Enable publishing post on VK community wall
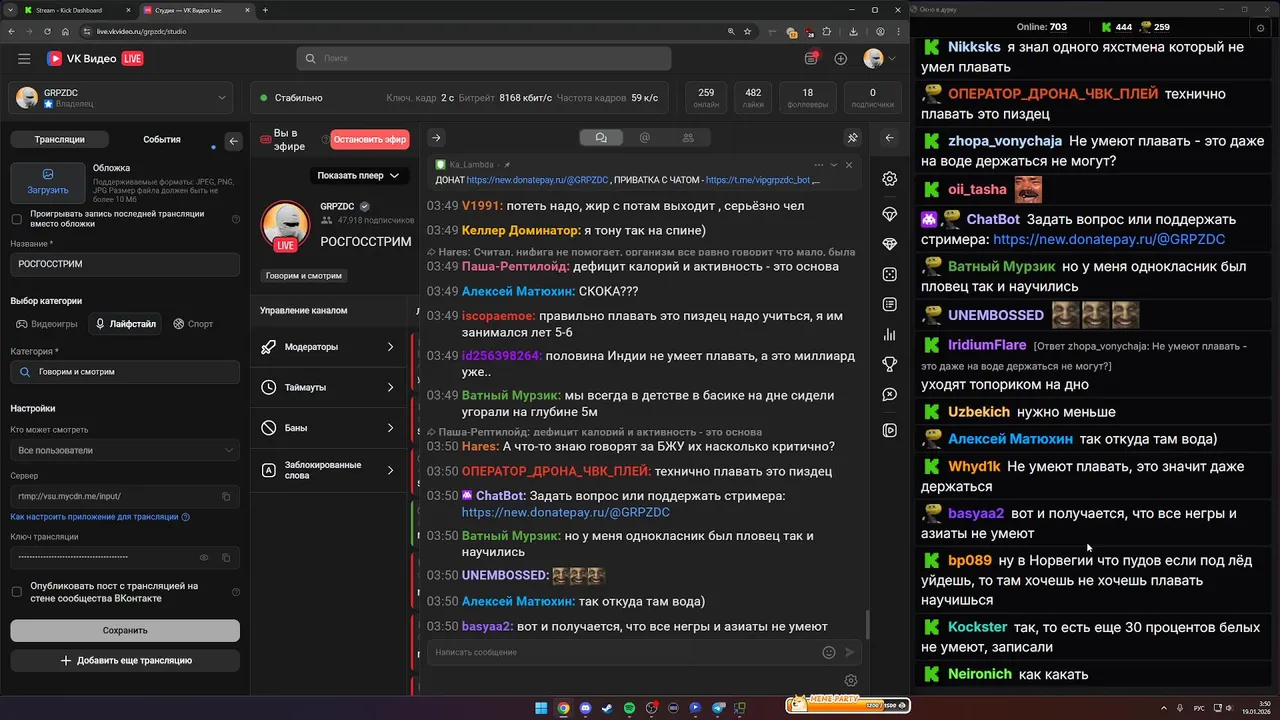The width and height of the screenshot is (1280, 720). (16, 592)
